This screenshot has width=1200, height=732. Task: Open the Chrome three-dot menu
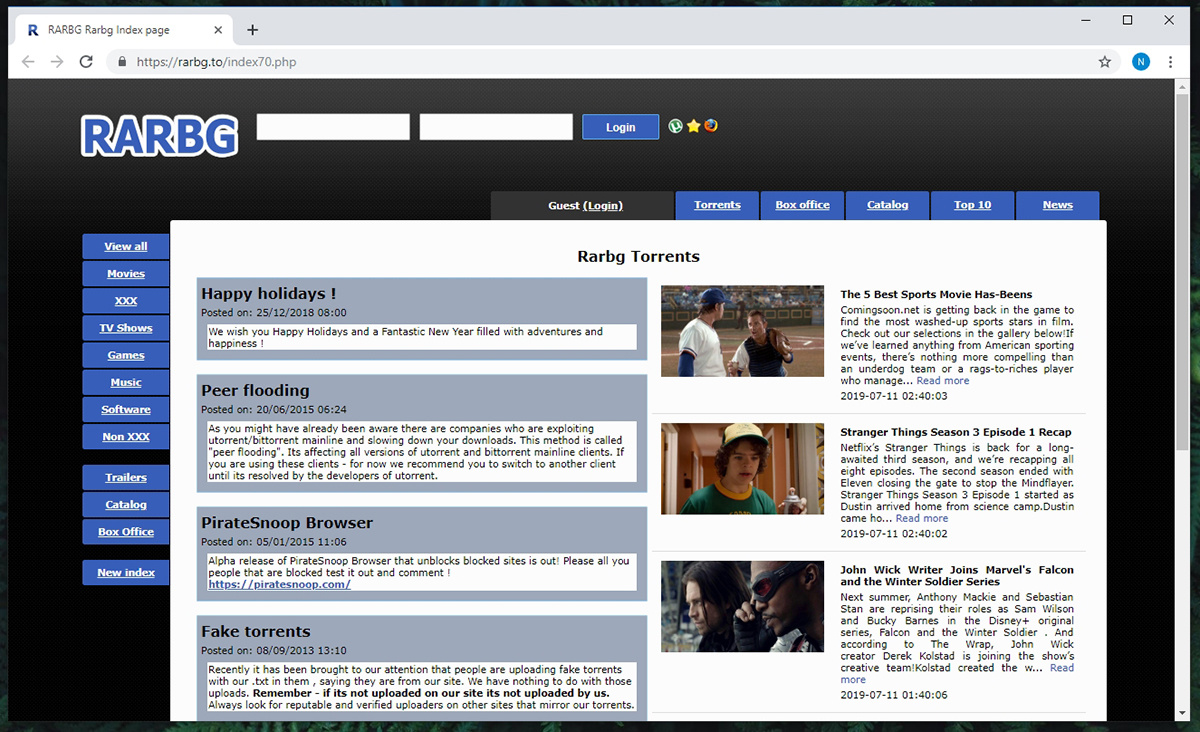[x=1170, y=62]
